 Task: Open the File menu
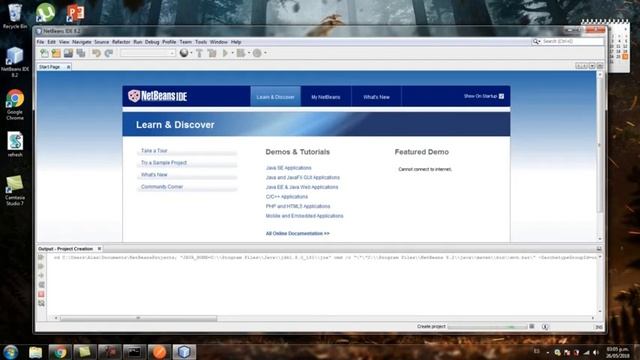tap(40, 42)
